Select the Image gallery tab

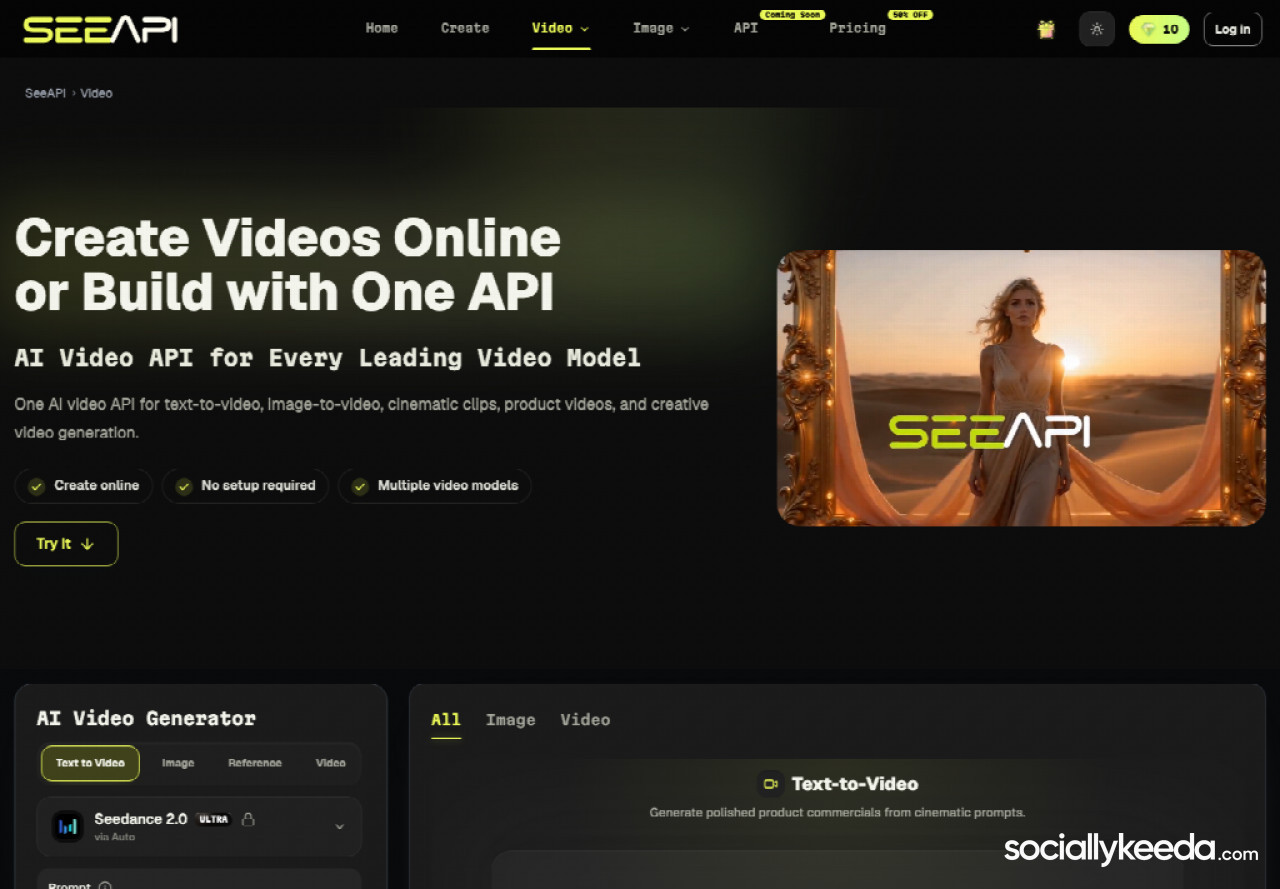click(x=511, y=720)
